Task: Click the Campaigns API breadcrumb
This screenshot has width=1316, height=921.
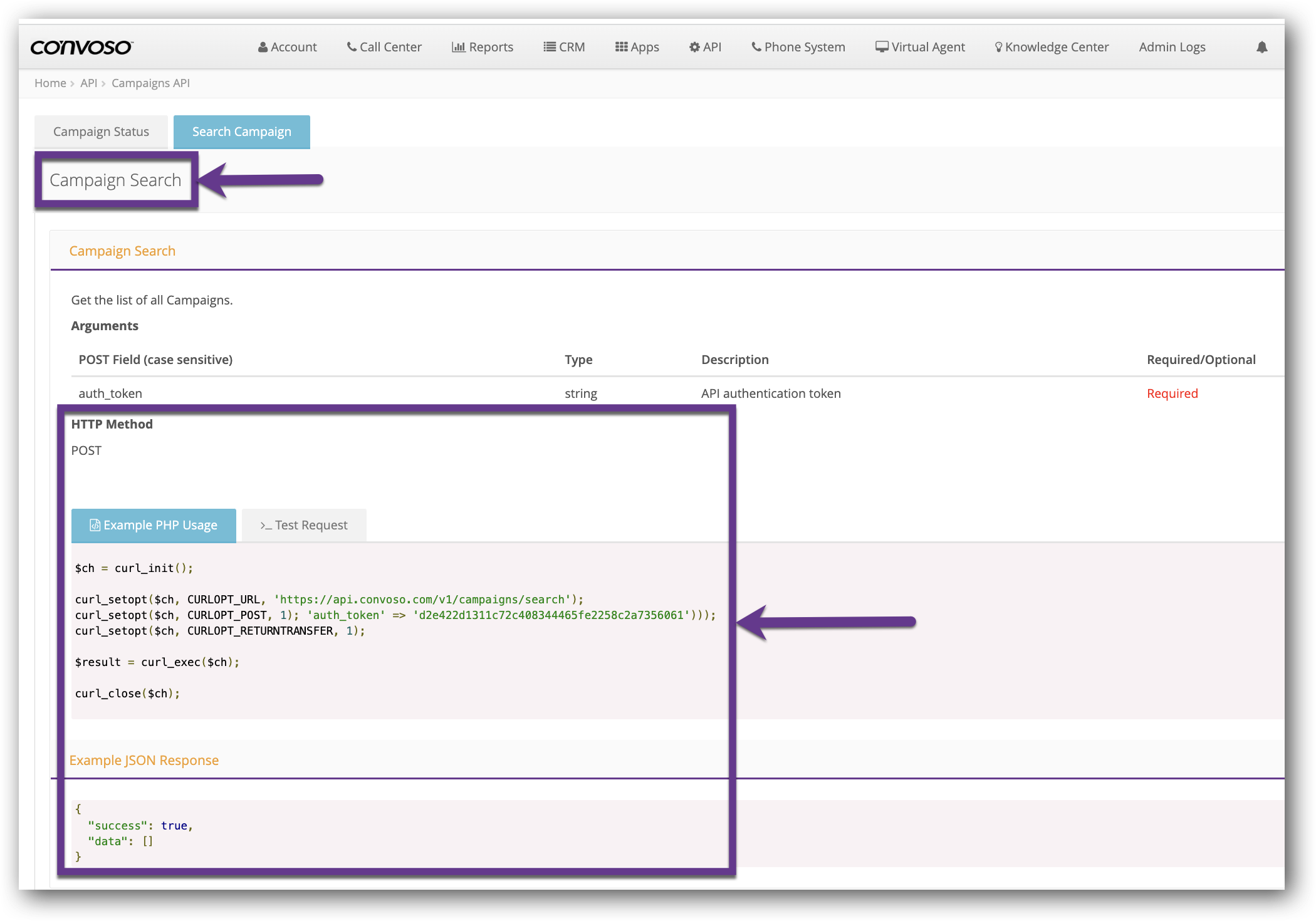Action: (x=150, y=83)
